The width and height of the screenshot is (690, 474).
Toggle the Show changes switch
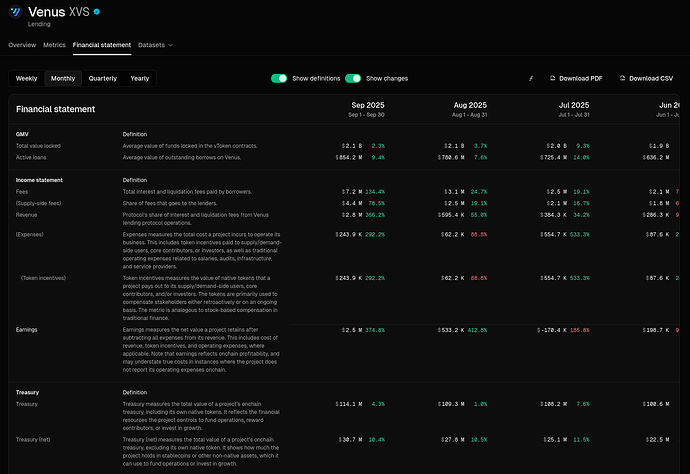[x=353, y=78]
